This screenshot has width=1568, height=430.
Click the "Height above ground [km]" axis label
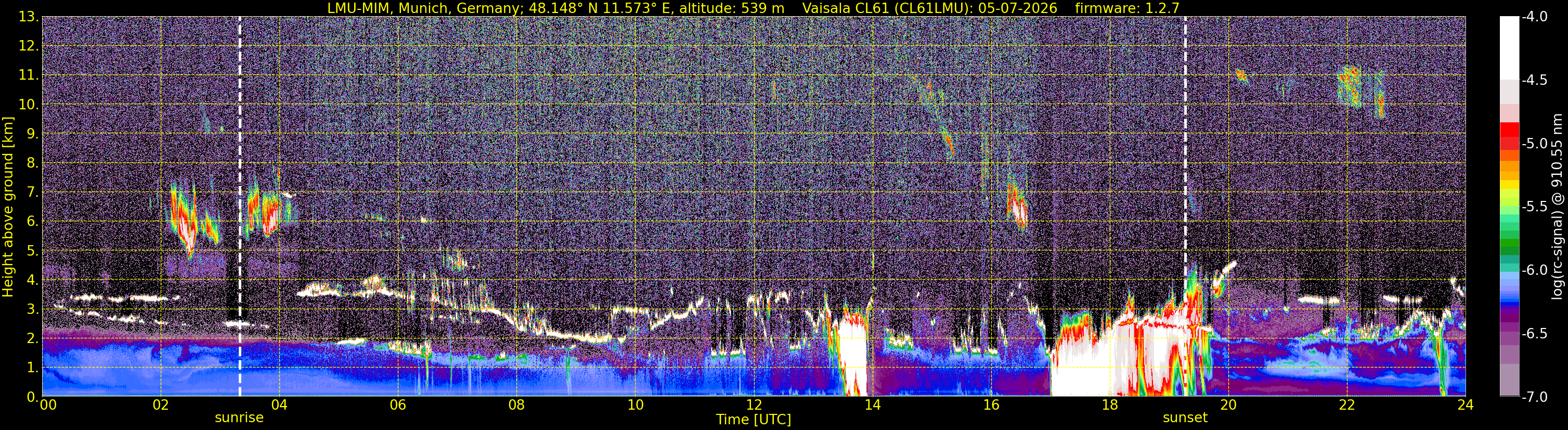coord(8,207)
